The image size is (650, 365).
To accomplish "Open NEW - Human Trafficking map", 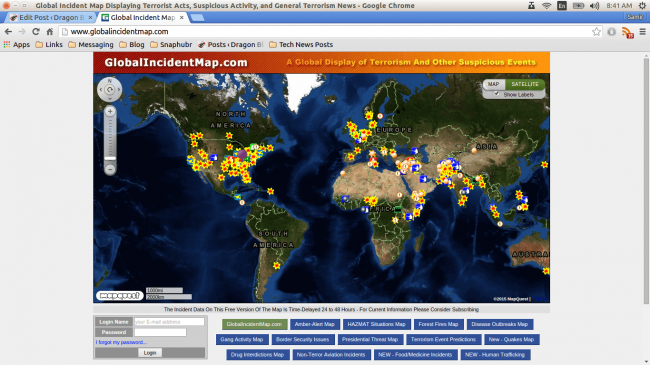I will point(495,355).
